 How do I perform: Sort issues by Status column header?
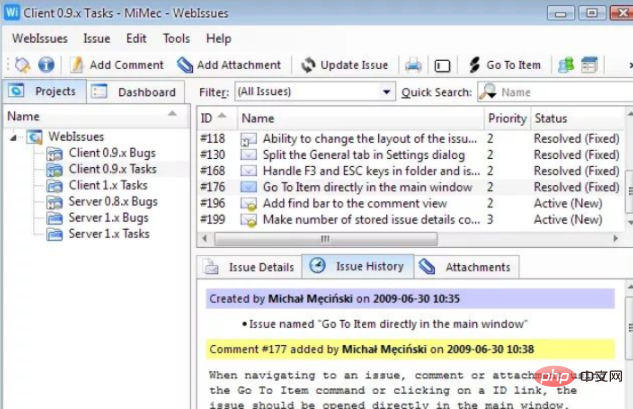point(577,118)
